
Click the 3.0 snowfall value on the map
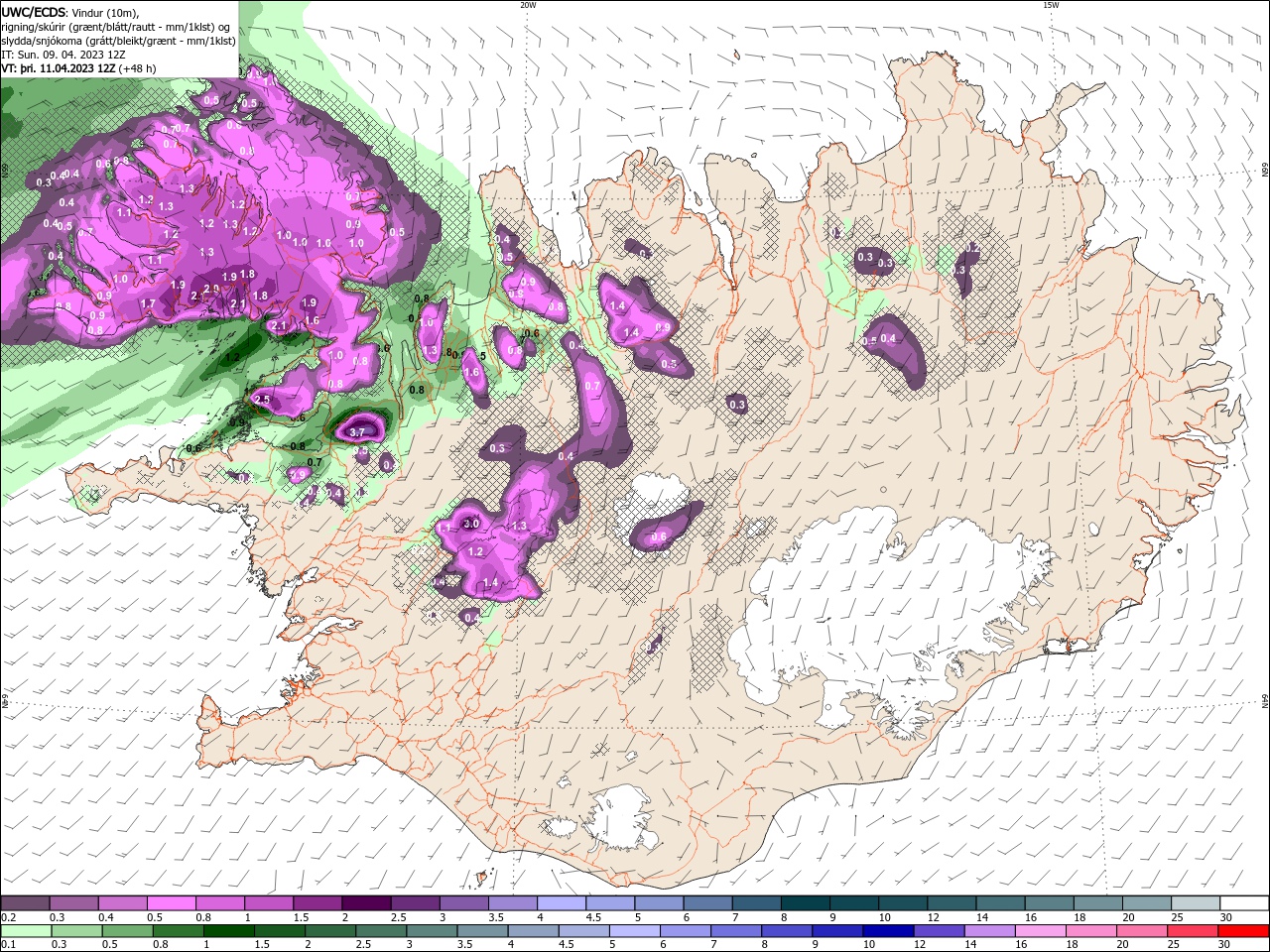[x=472, y=524]
